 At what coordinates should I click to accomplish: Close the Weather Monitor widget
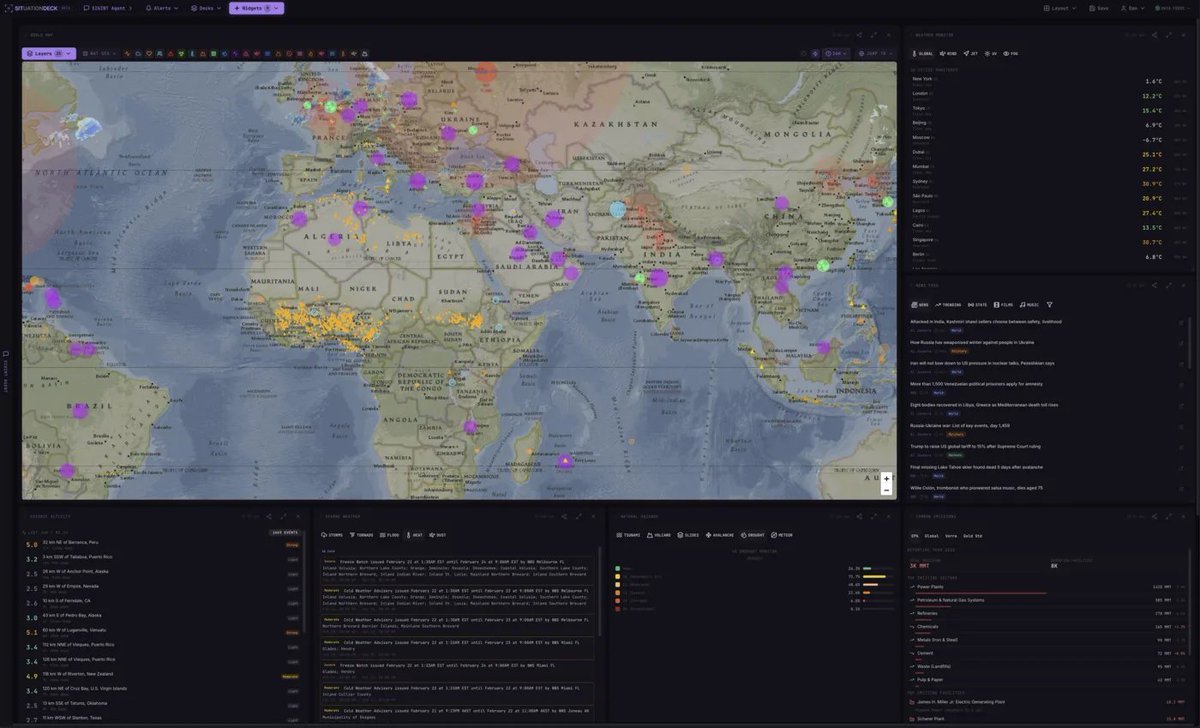point(1183,35)
